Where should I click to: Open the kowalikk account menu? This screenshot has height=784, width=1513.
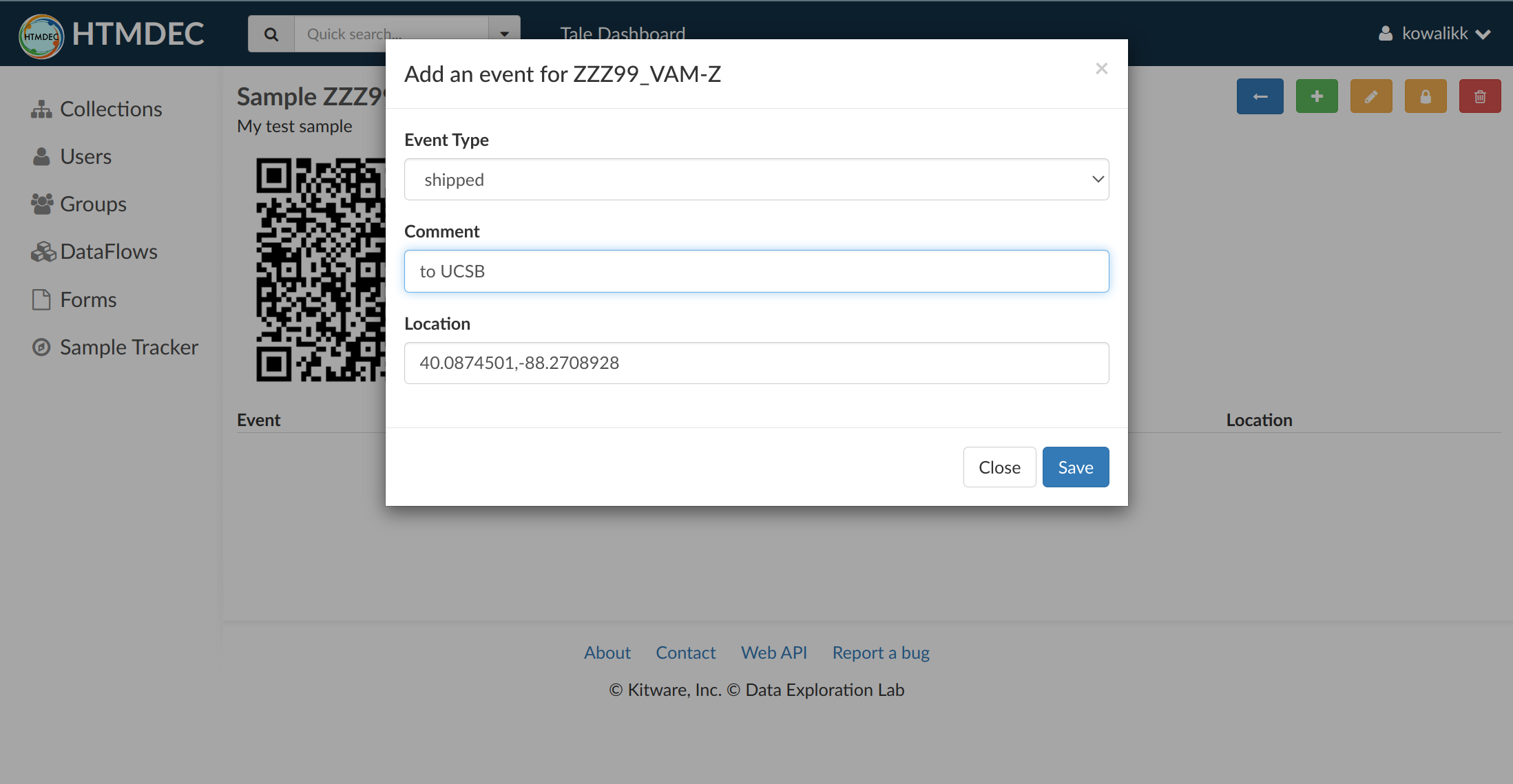pos(1434,33)
